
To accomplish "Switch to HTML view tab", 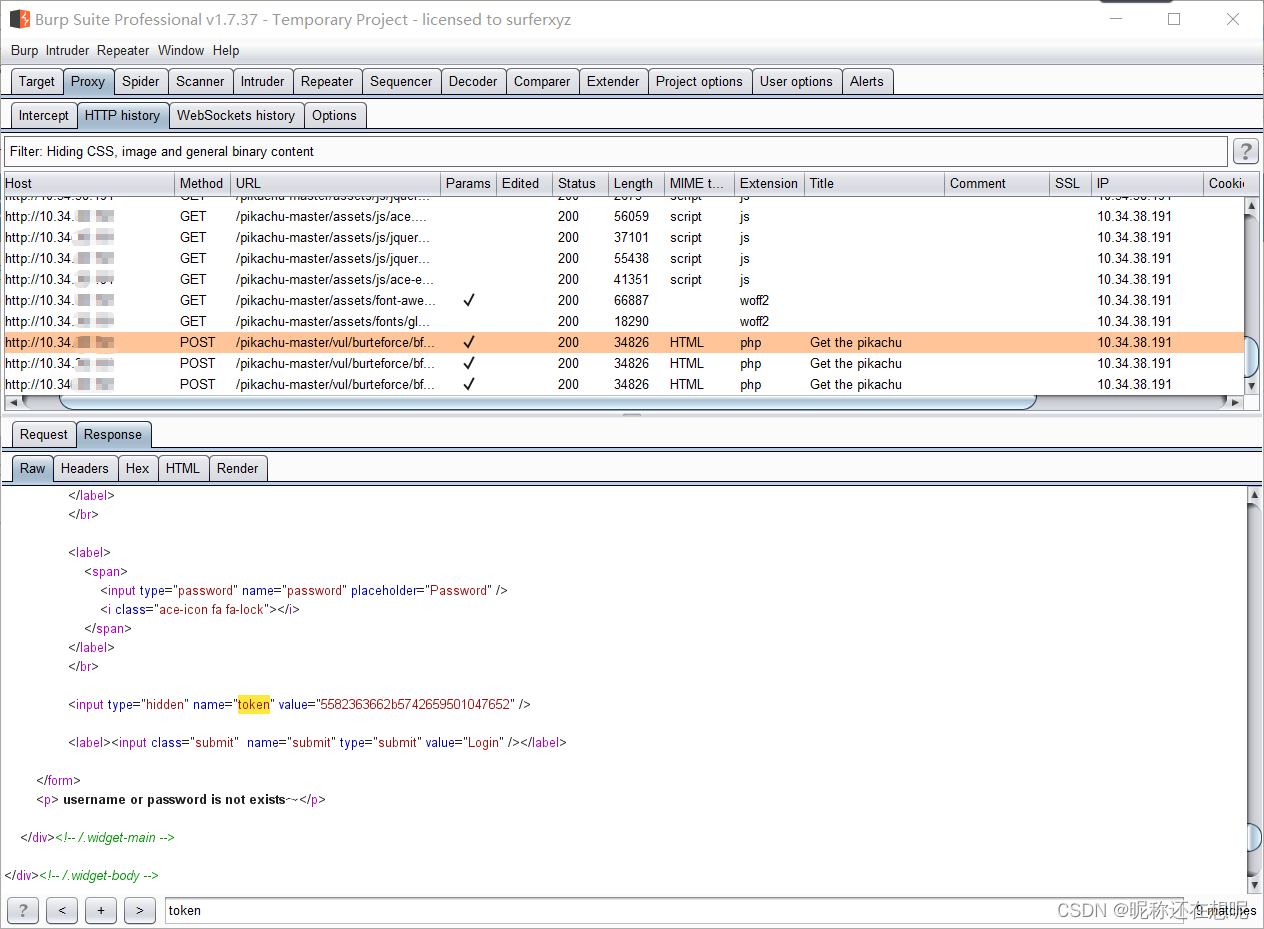I will click(x=183, y=468).
